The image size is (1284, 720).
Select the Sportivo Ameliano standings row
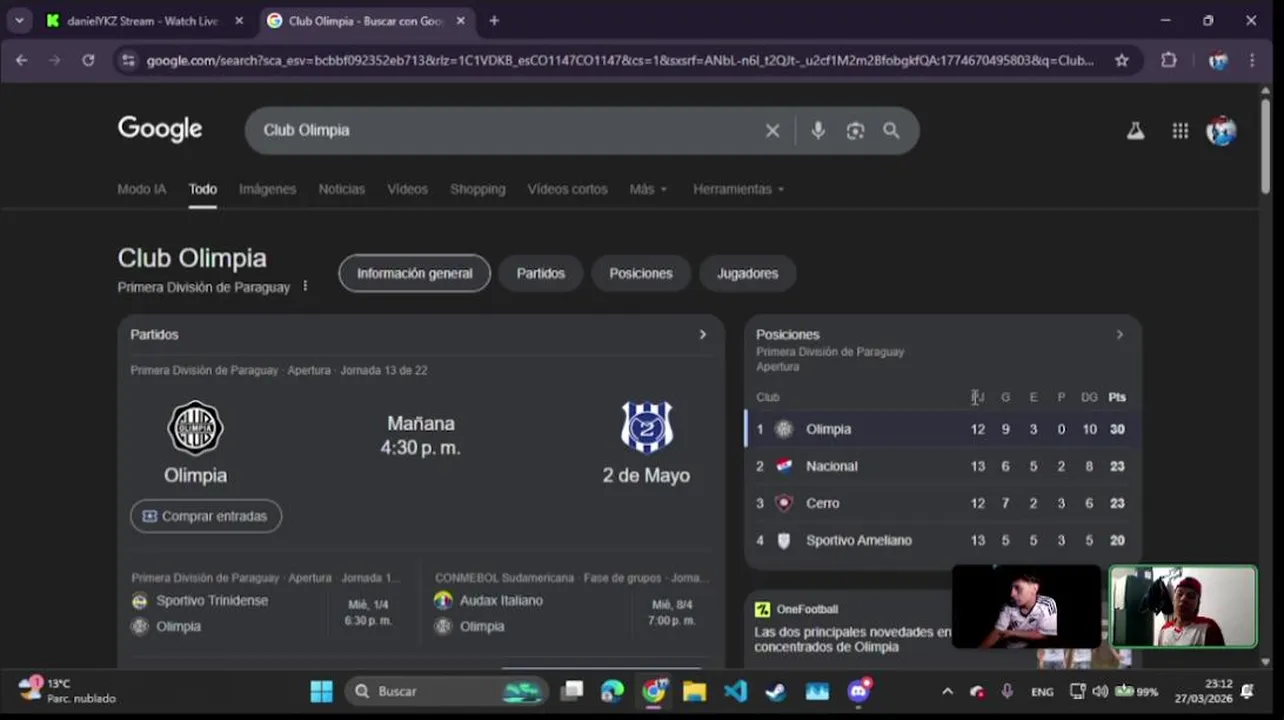[943, 540]
